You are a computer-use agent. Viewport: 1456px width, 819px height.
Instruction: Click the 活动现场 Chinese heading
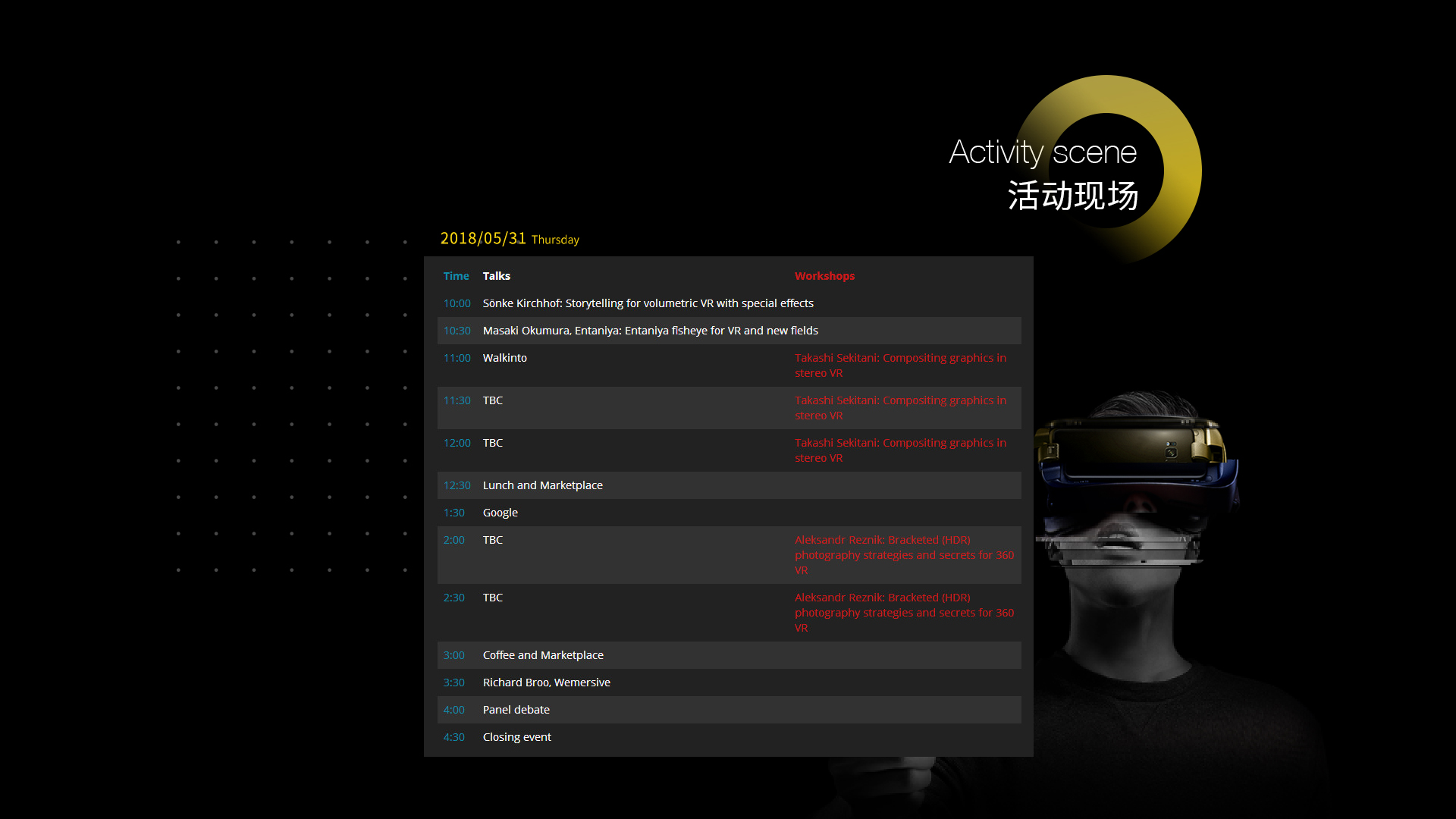pos(1073,196)
